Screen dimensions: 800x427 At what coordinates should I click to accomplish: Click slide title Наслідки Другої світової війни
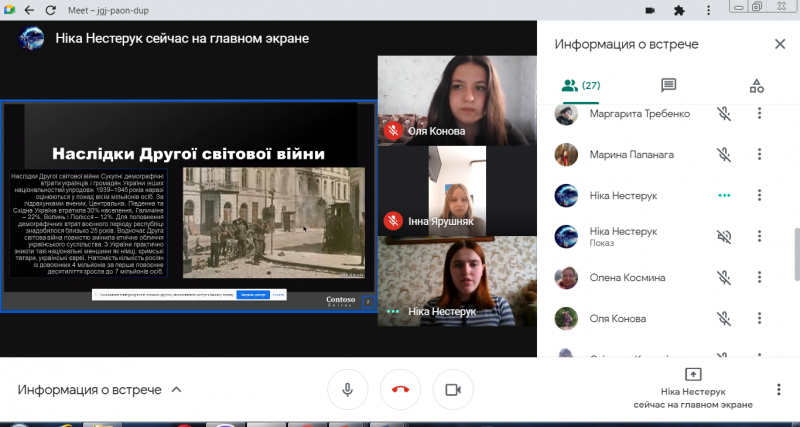click(189, 154)
